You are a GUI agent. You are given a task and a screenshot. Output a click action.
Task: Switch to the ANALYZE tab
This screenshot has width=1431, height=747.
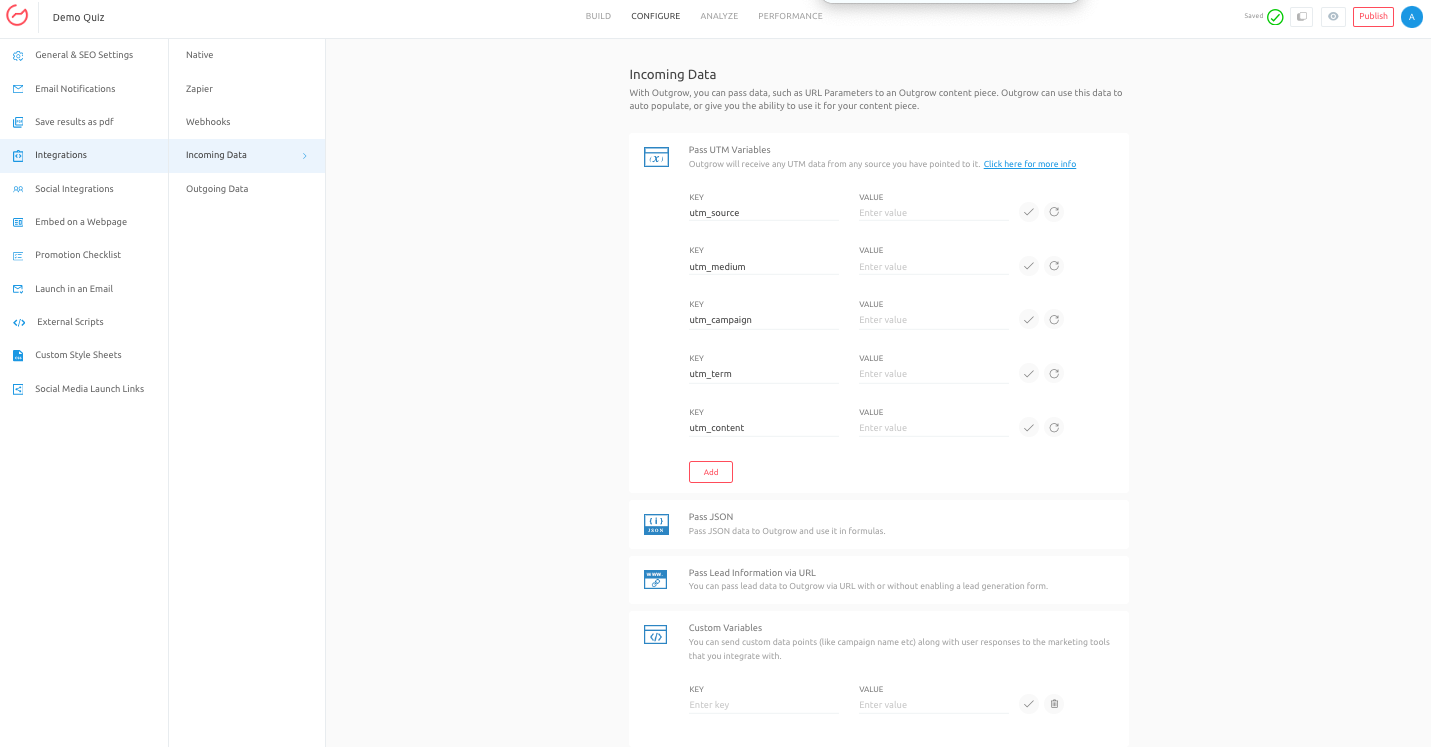(719, 16)
